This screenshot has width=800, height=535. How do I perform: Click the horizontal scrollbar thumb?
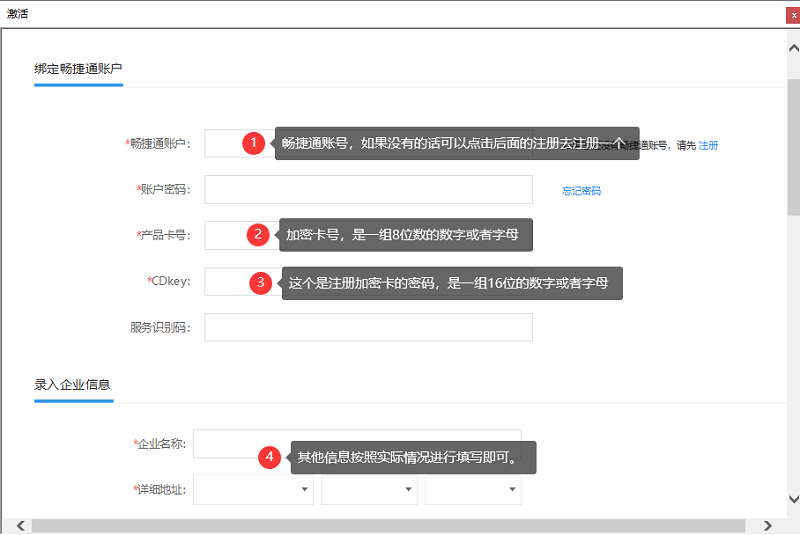pyautogui.click(x=388, y=525)
